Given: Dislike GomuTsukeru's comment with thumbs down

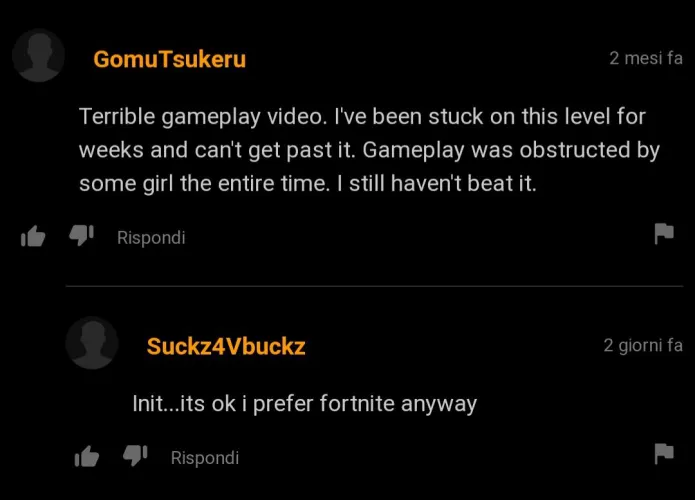Looking at the screenshot, I should tap(82, 235).
